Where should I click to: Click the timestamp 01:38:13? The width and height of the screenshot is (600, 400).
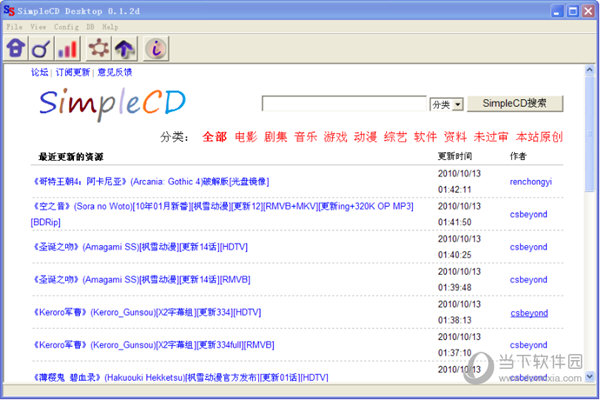pos(455,320)
